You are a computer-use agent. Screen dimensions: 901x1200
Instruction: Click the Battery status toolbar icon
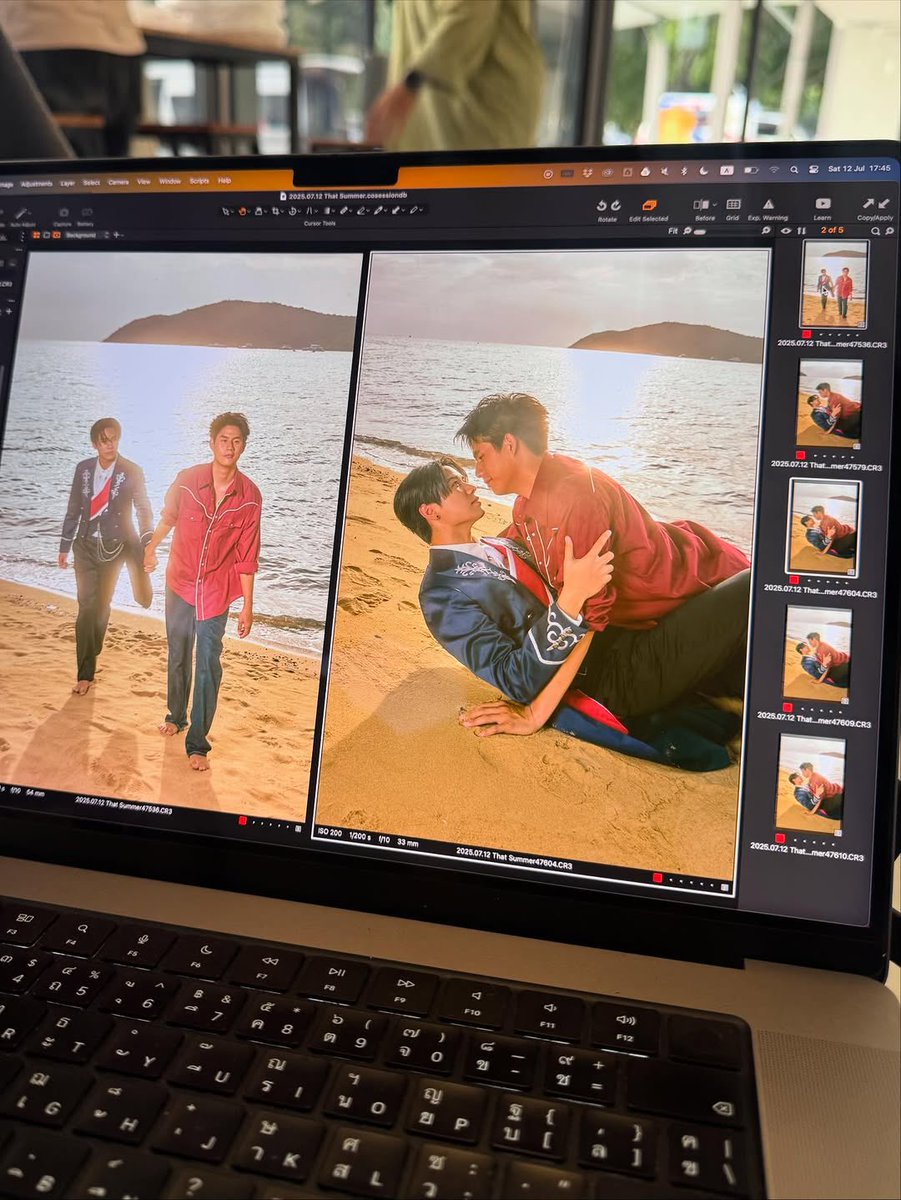click(x=86, y=212)
